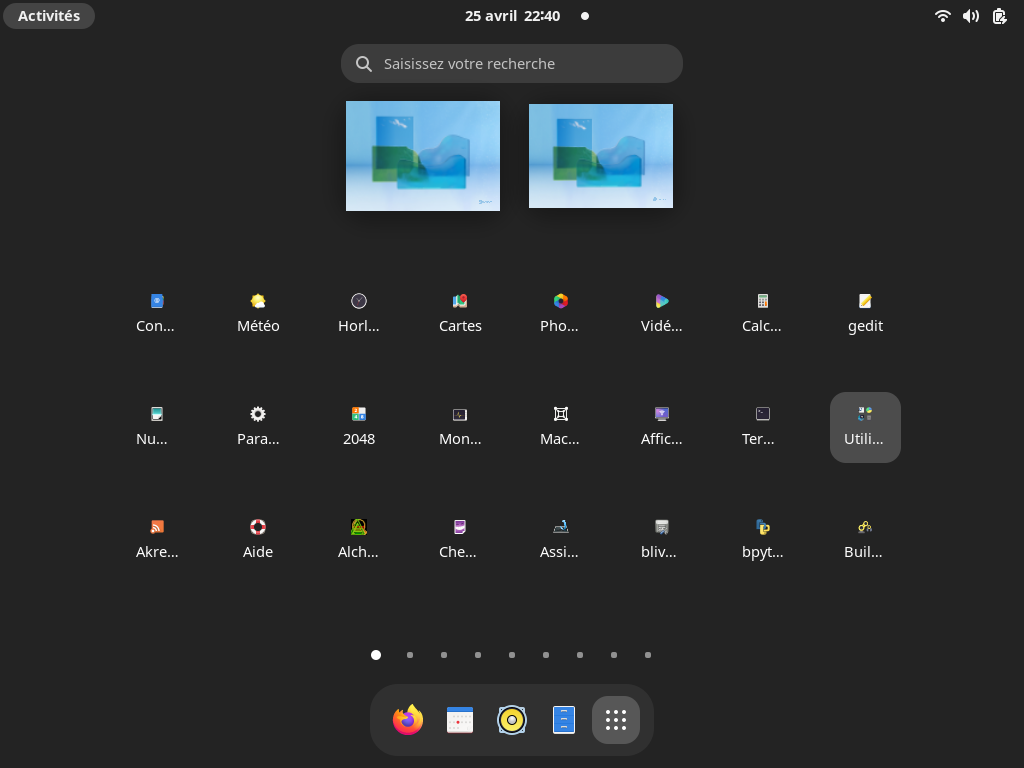The width and height of the screenshot is (1024, 768).
Task: Open the Calculatrice app icon
Action: tap(762, 301)
